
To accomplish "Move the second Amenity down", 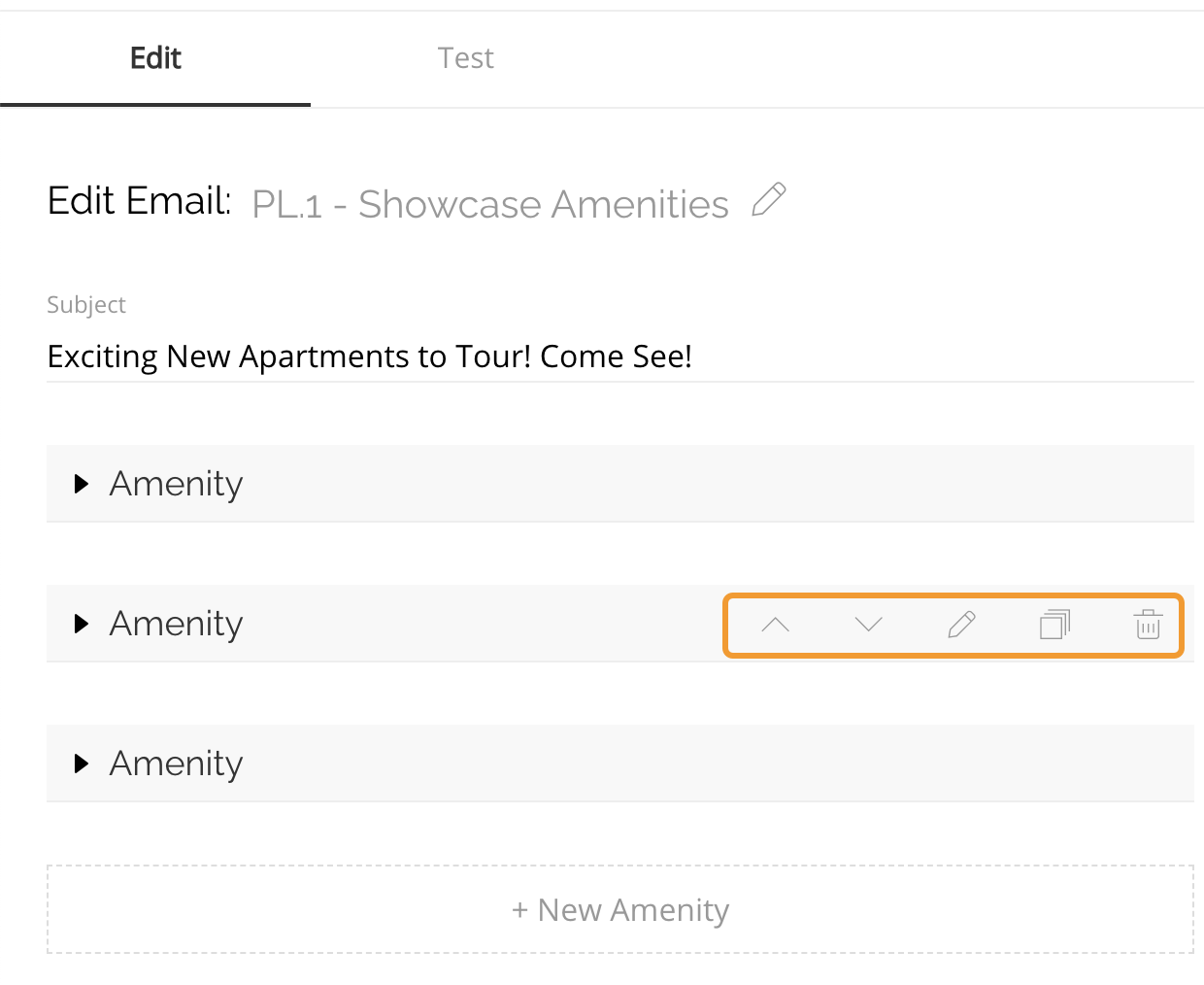I will 868,625.
